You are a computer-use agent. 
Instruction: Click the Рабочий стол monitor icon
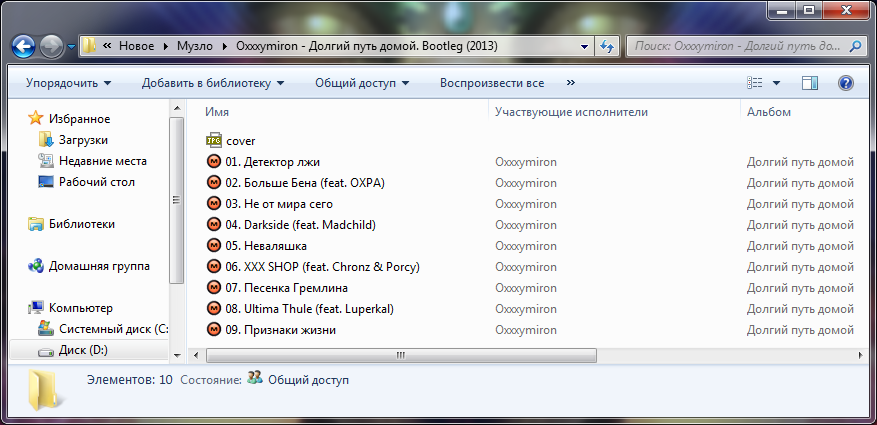tap(46, 182)
